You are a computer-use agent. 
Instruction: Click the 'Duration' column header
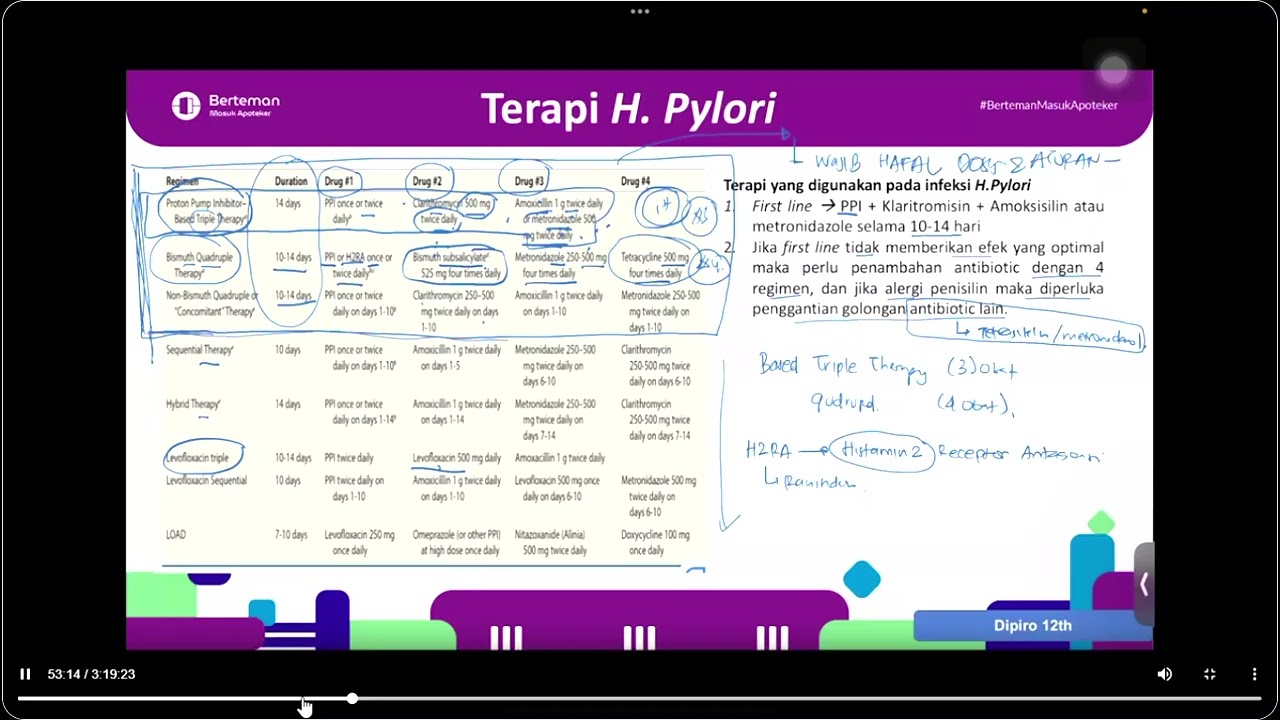tap(291, 181)
